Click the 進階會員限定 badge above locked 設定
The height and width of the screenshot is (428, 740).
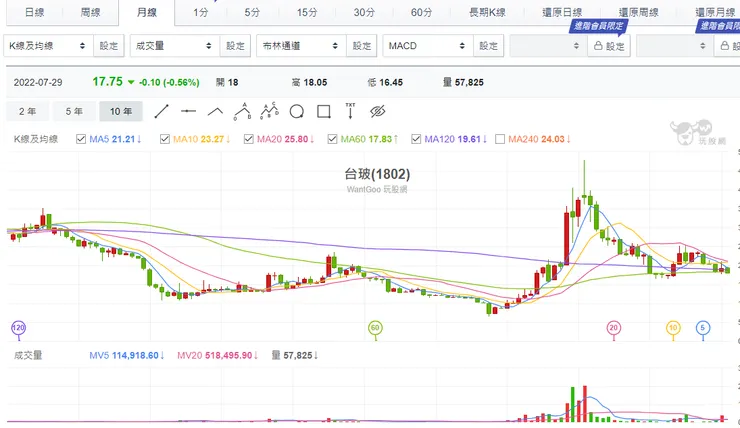click(x=598, y=26)
